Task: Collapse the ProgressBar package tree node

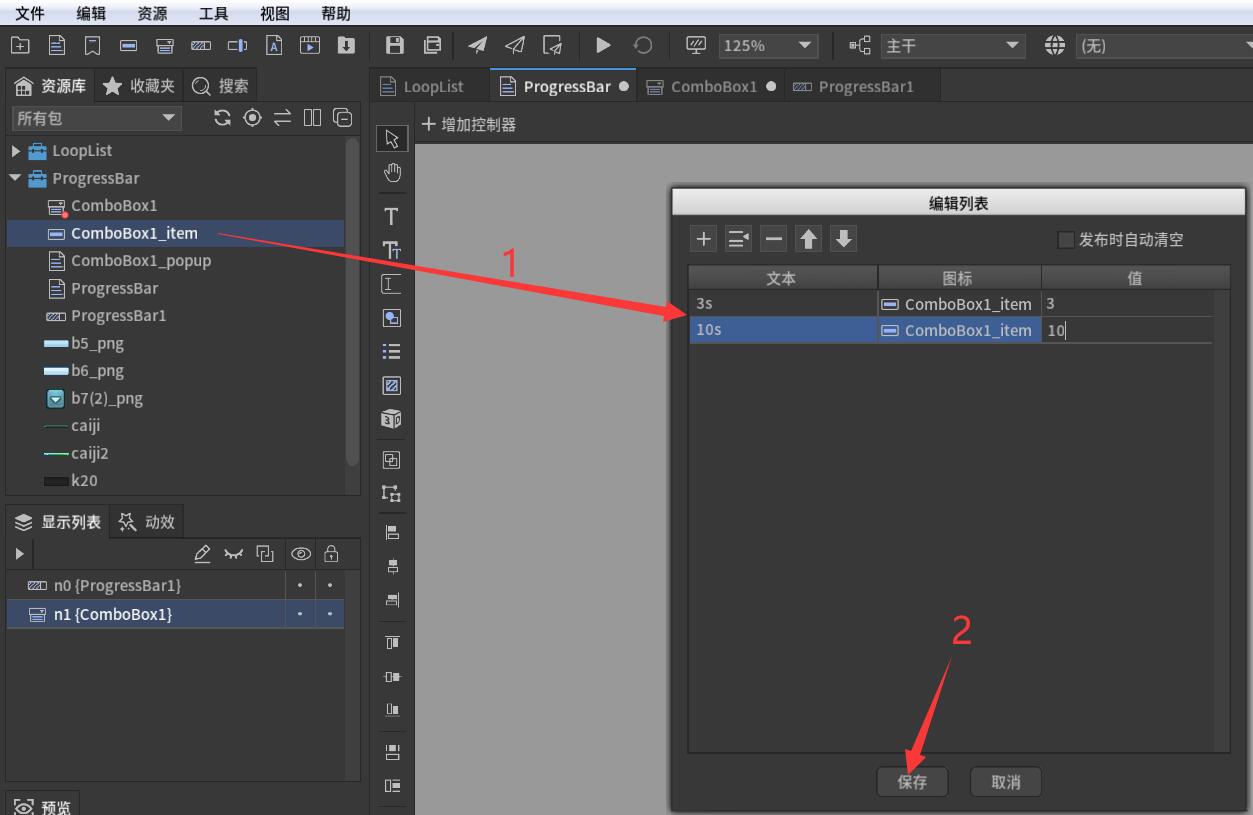Action: coord(15,178)
